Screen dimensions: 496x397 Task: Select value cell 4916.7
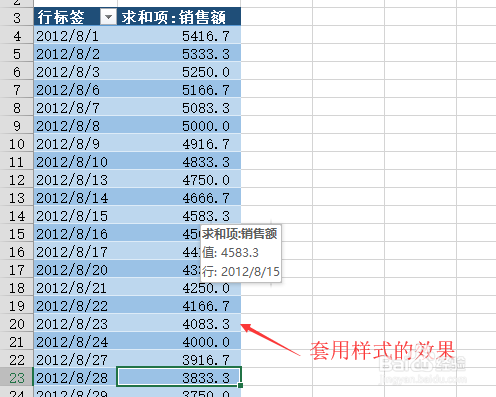pos(179,144)
